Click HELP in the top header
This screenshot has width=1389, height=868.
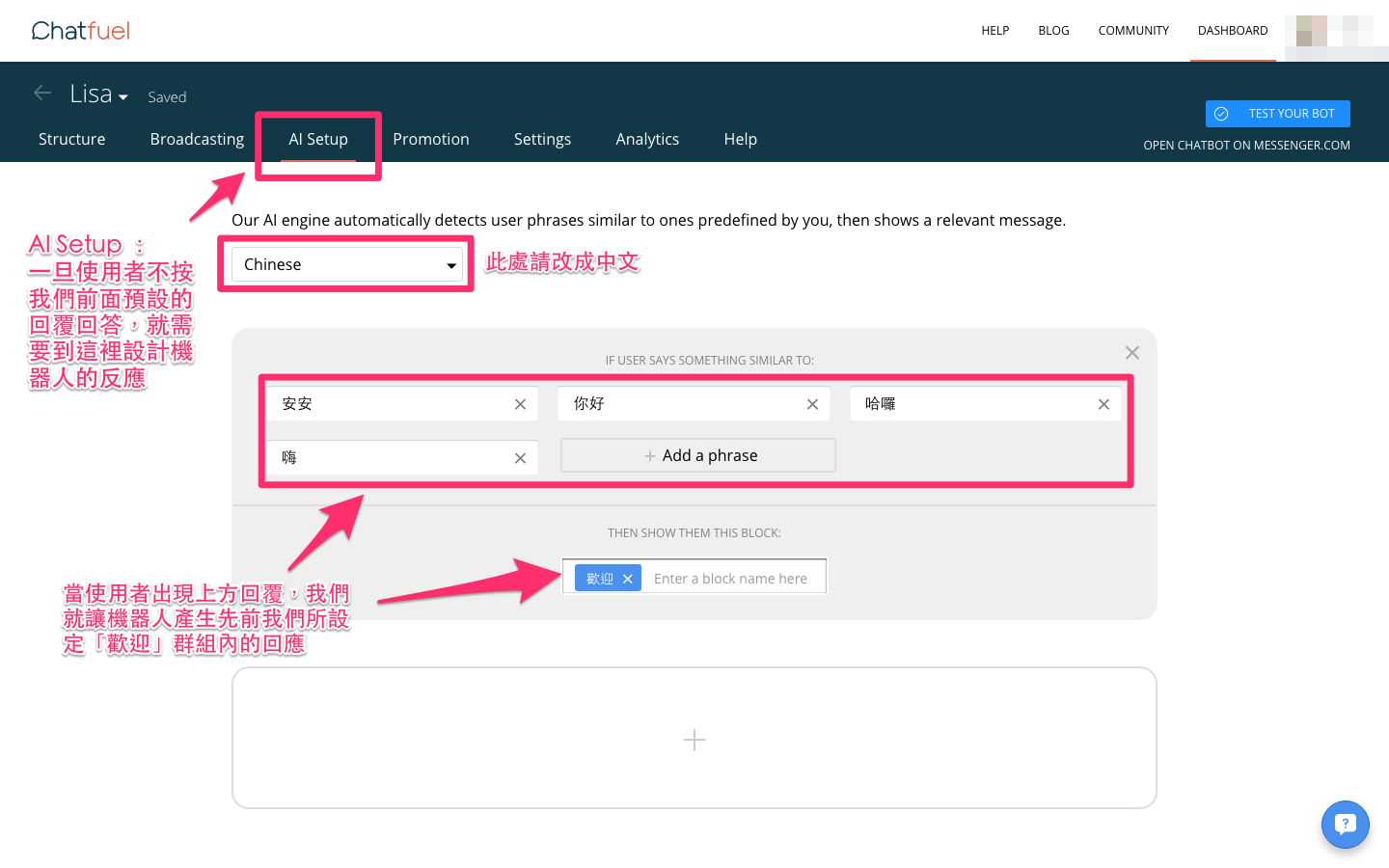[995, 31]
